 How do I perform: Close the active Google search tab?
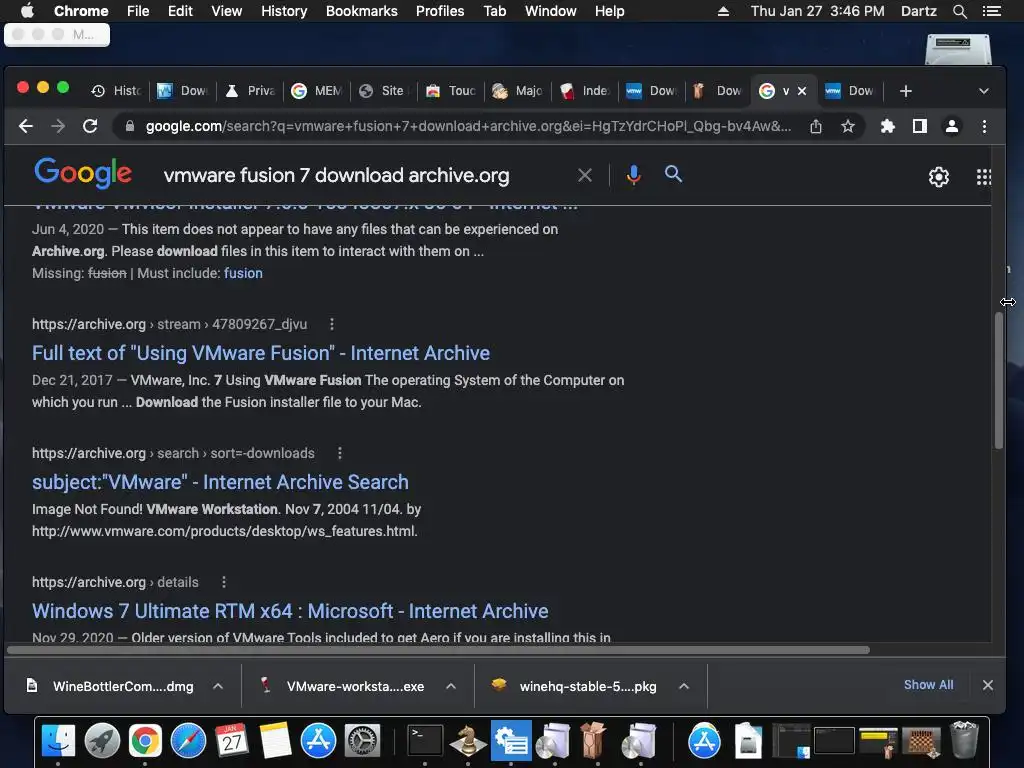802,91
